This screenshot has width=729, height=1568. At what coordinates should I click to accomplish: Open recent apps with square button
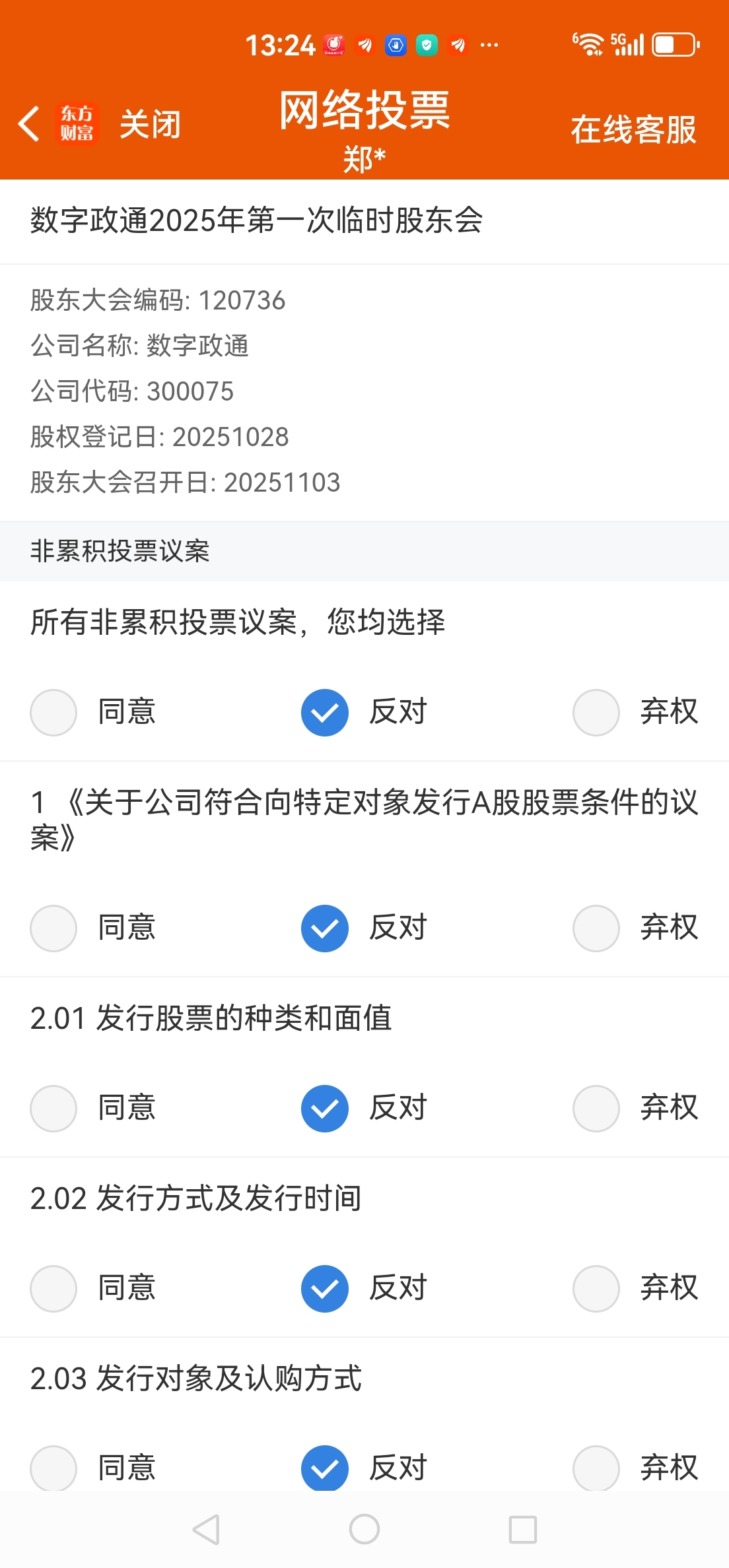tap(522, 1529)
